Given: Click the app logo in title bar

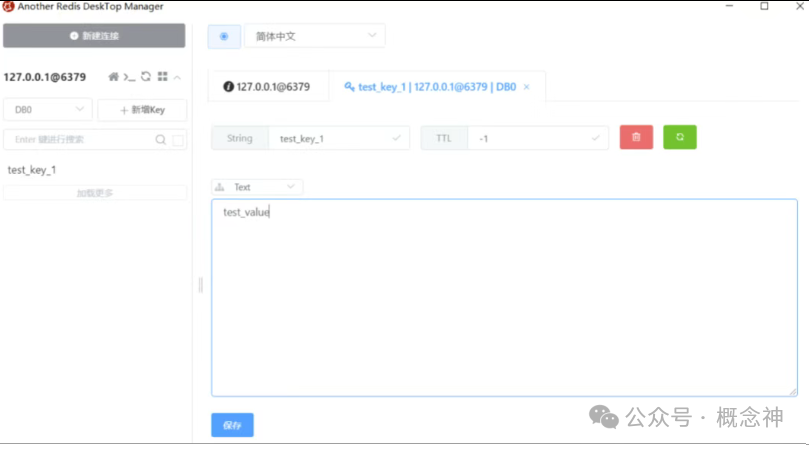Looking at the screenshot, I should coord(8,6).
